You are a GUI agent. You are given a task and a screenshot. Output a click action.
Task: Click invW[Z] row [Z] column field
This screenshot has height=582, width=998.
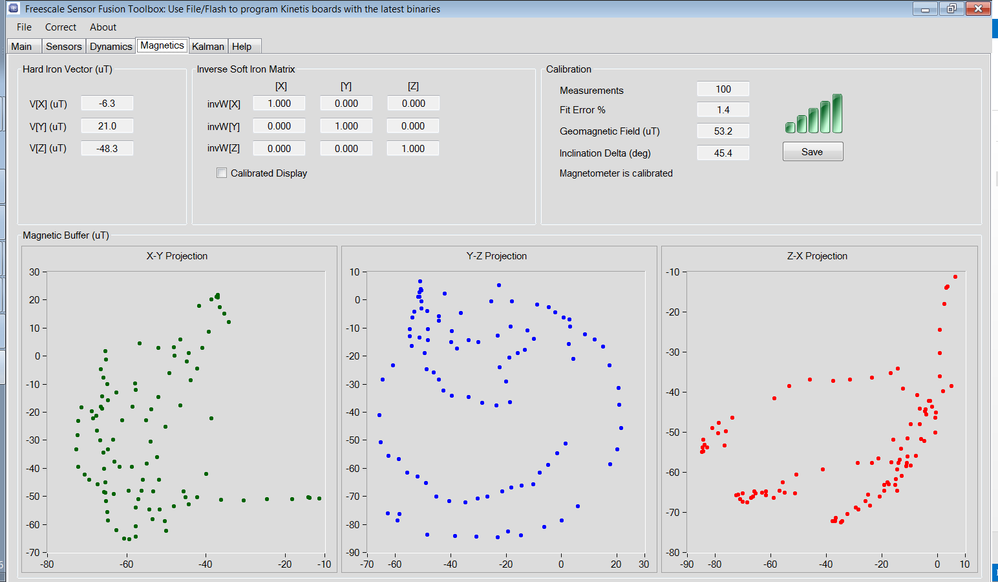tap(413, 148)
